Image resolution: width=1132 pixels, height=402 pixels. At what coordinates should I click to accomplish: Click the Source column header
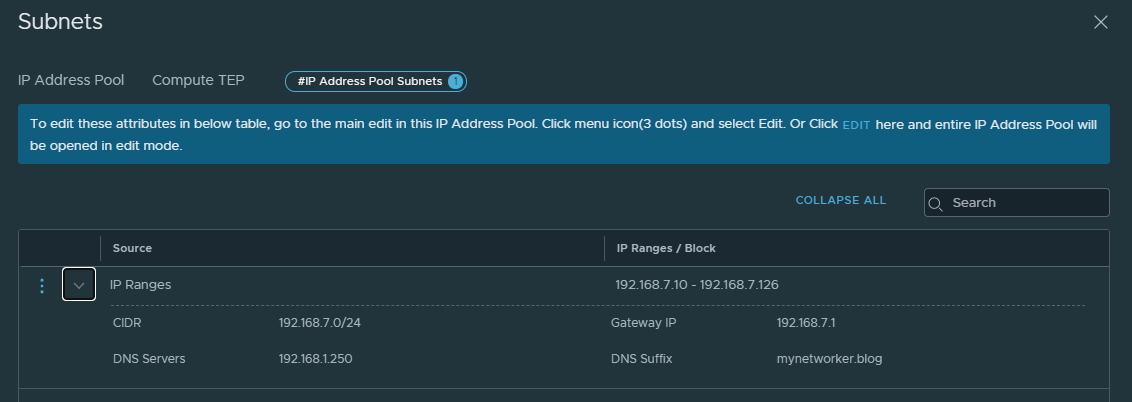point(132,248)
